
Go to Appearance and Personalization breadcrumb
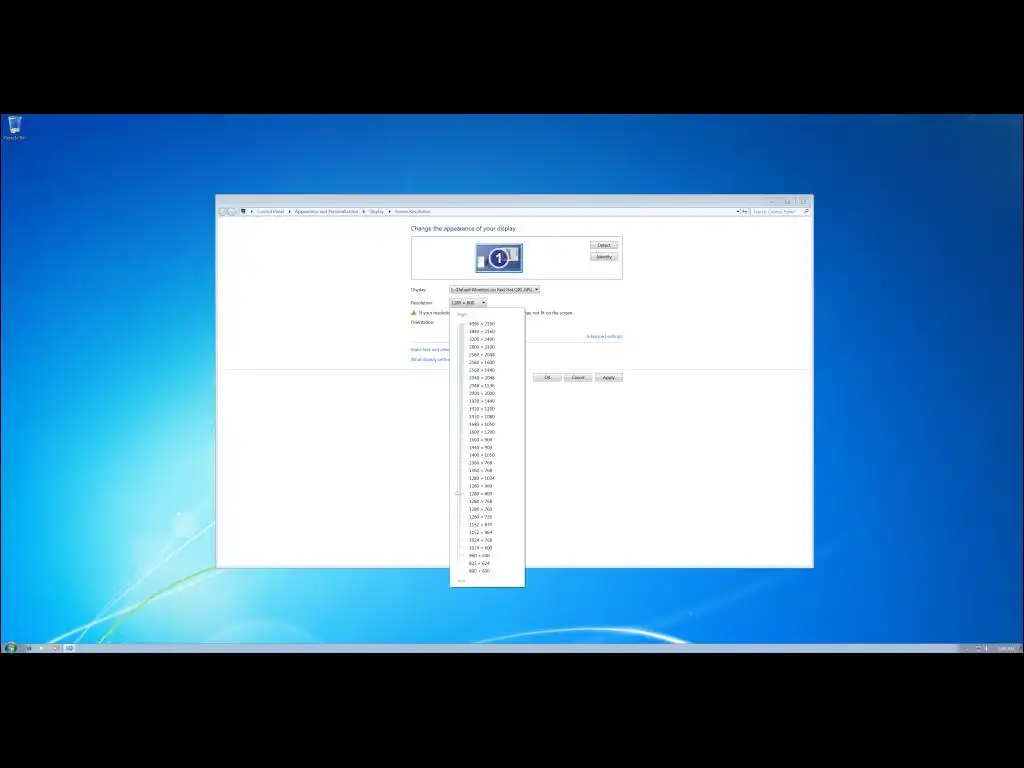(327, 212)
